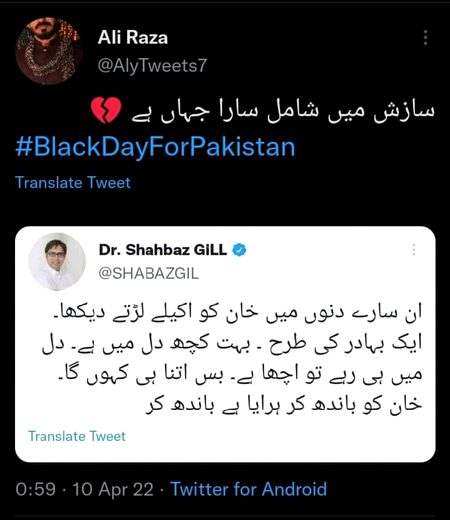The image size is (450, 520).
Task: Click the 10 Apr 22 date
Action: point(113,489)
